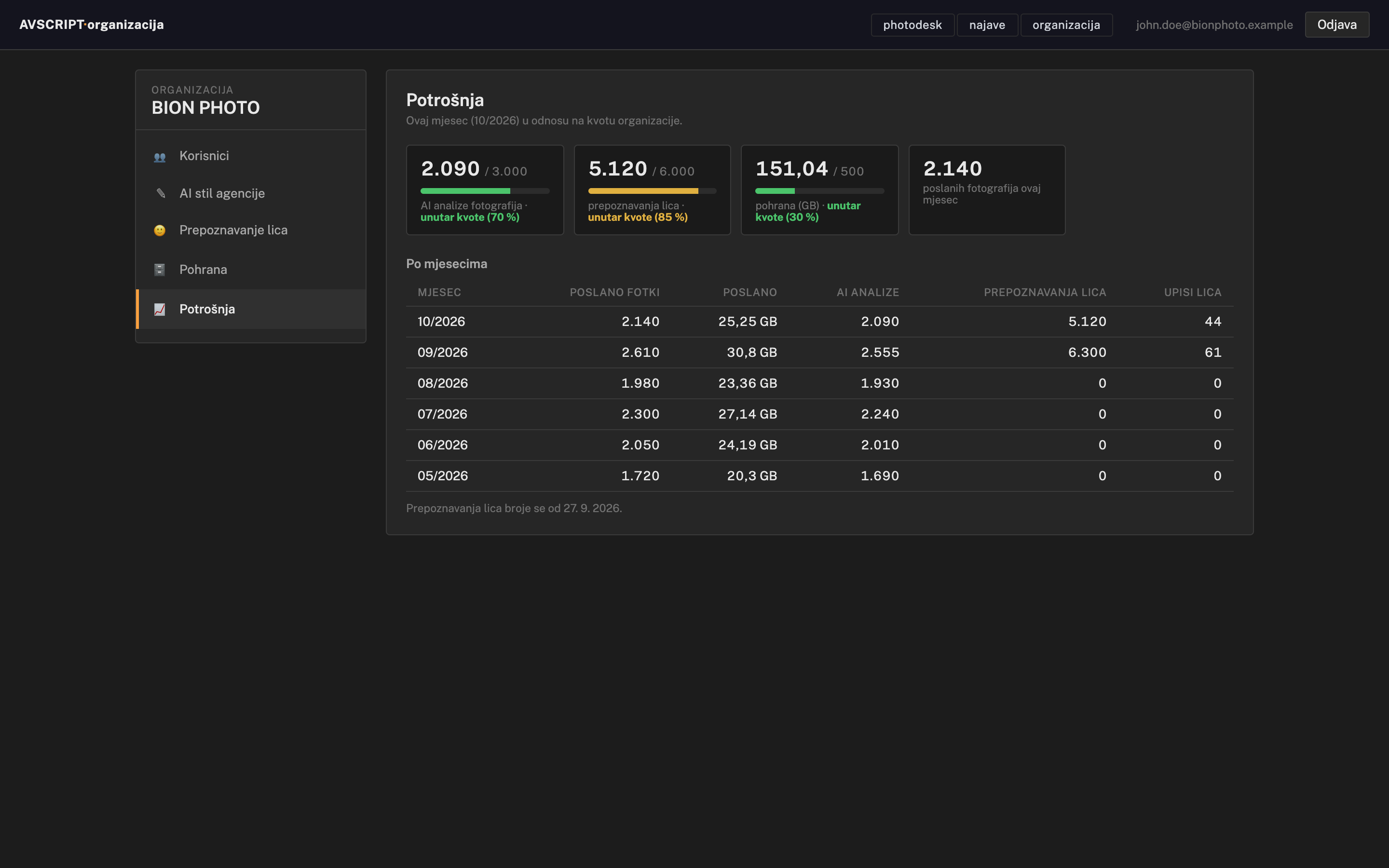Viewport: 1389px width, 868px height.
Task: Click the BION PHOTO organization name
Action: (205, 108)
